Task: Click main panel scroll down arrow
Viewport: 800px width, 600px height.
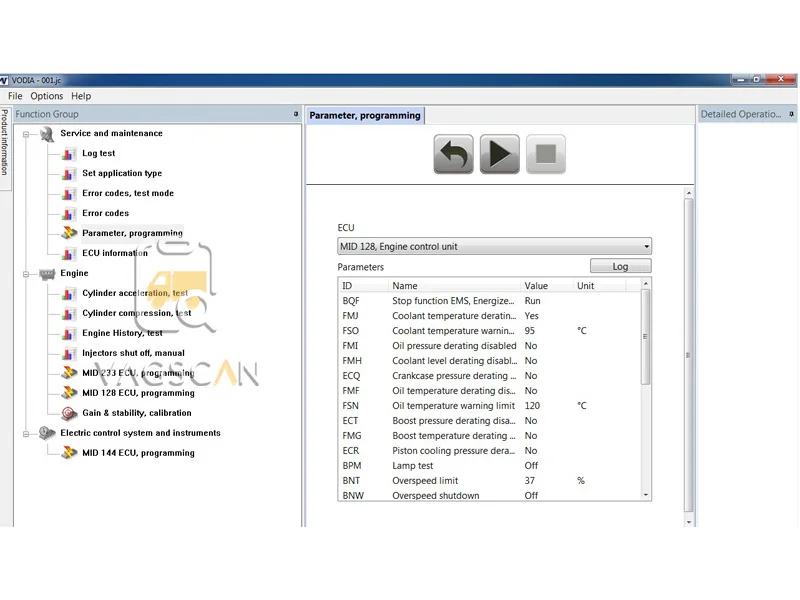Action: pyautogui.click(x=689, y=522)
